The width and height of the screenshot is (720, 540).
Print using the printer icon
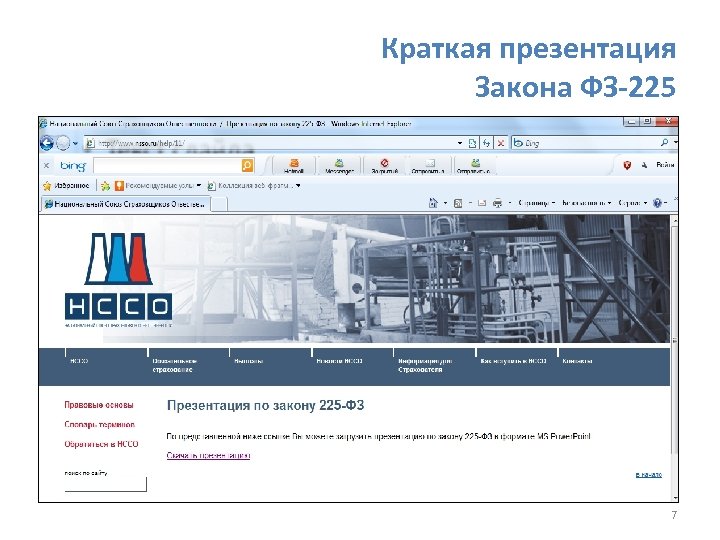pos(497,203)
